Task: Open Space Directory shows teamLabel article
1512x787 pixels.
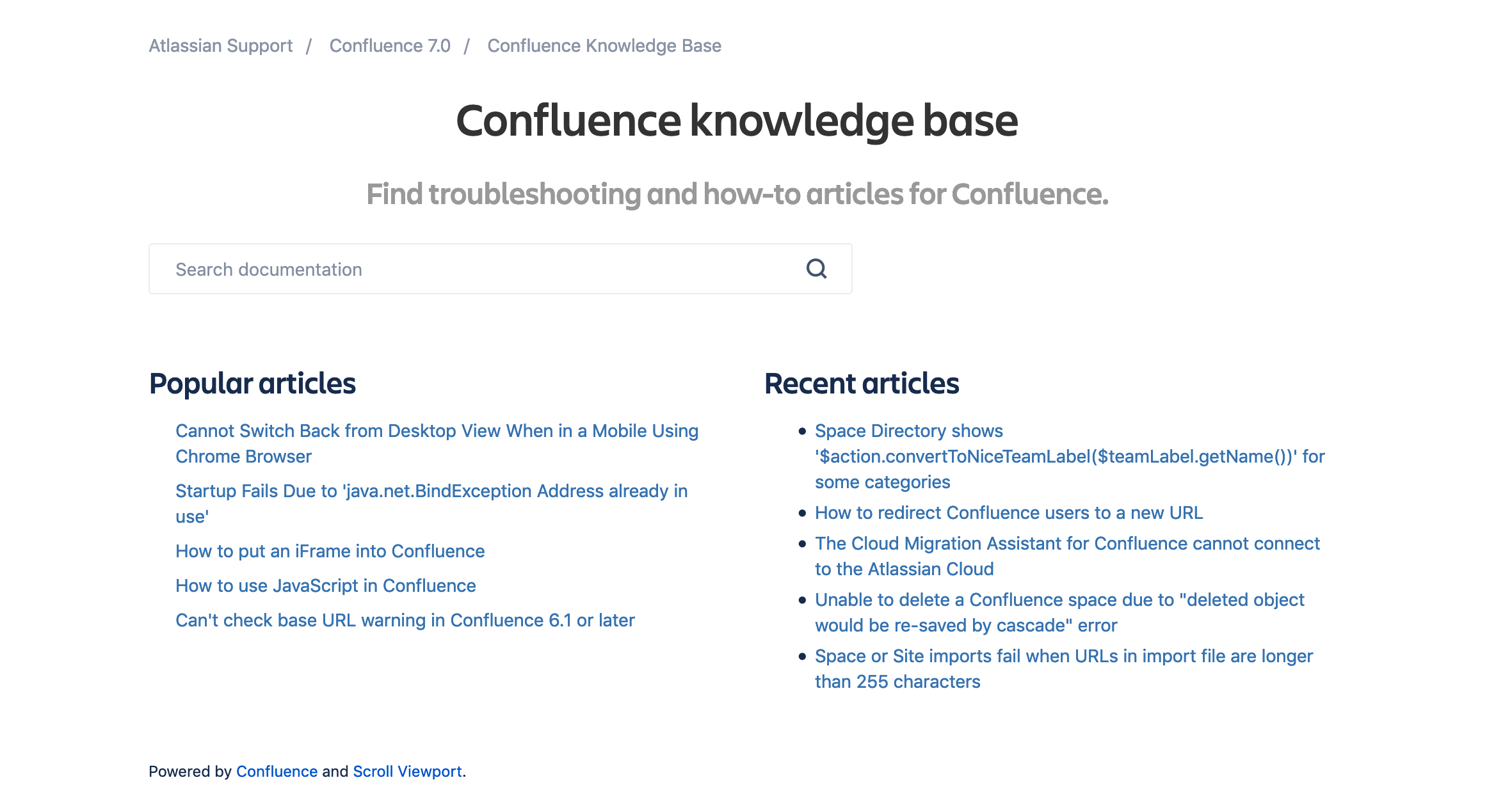Action: [1070, 456]
